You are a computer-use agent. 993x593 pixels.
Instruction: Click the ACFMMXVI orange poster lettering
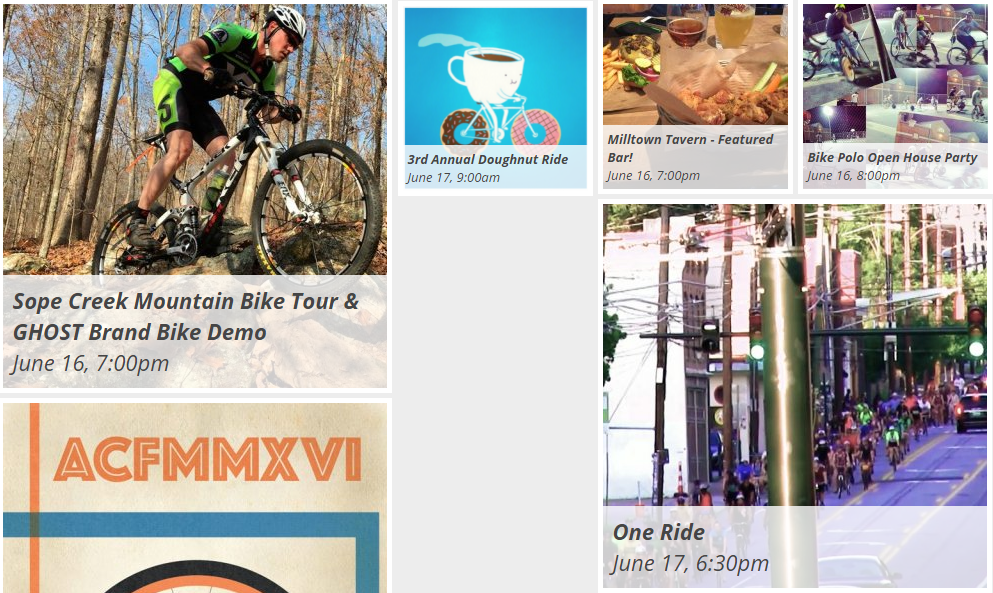[208, 459]
